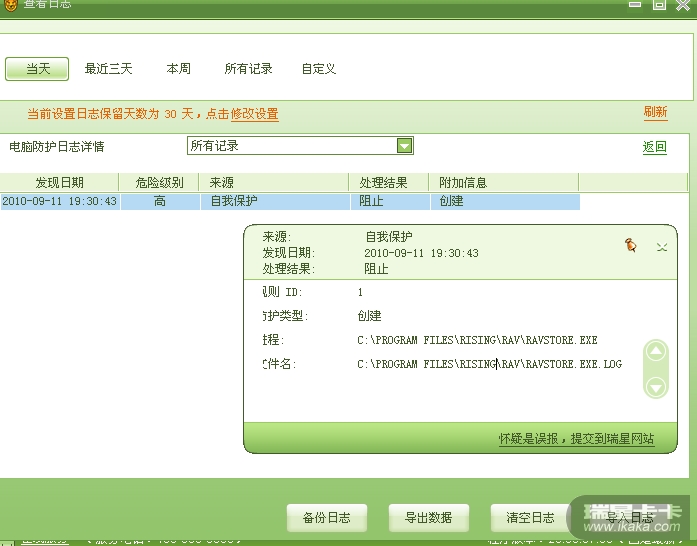Open the 自定义 date filter
Image resolution: width=697 pixels, height=546 pixels.
[x=319, y=69]
